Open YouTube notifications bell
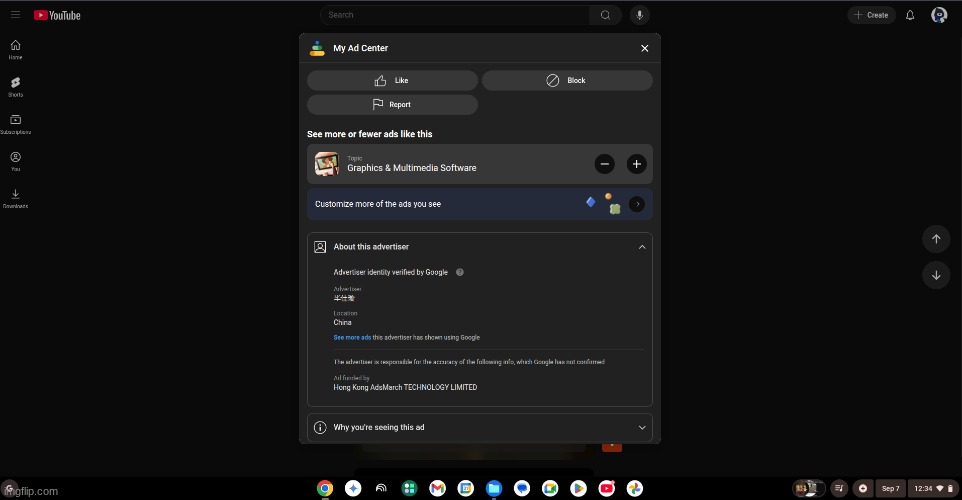962x500 pixels. click(x=910, y=15)
